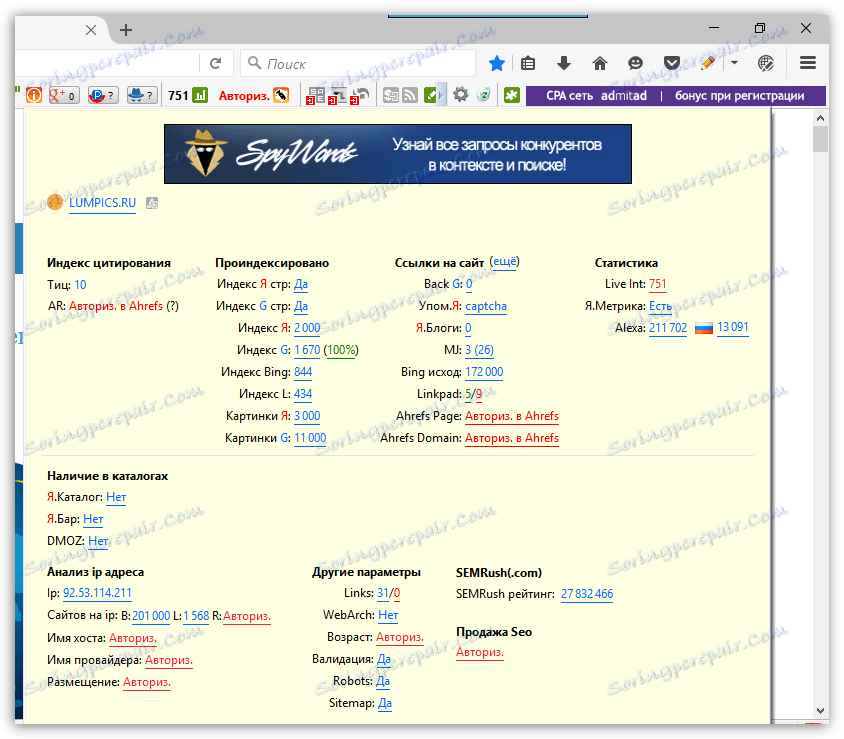The width and height of the screenshot is (844, 739).
Task: Open the LUMPICS.RU site link
Action: [x=102, y=203]
